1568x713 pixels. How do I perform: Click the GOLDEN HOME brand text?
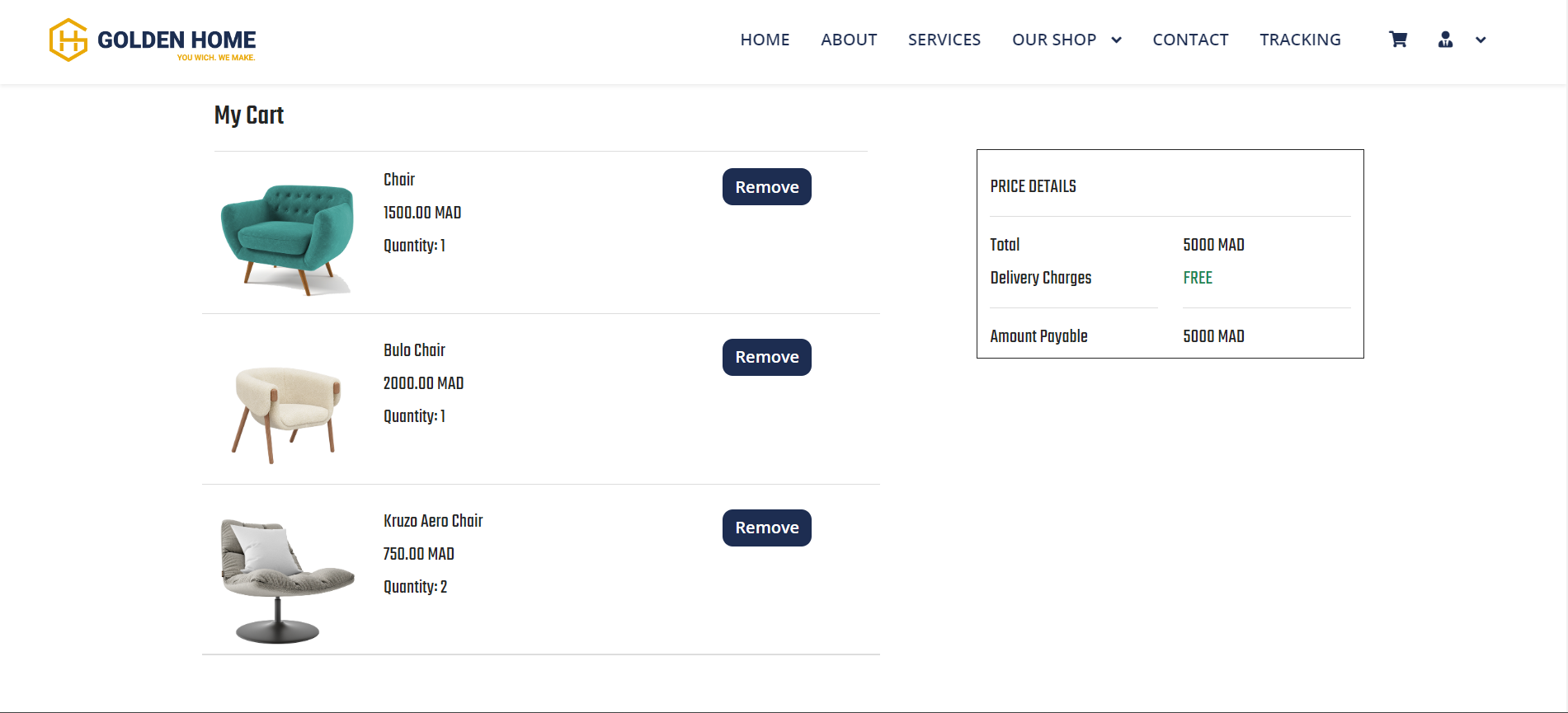point(177,40)
